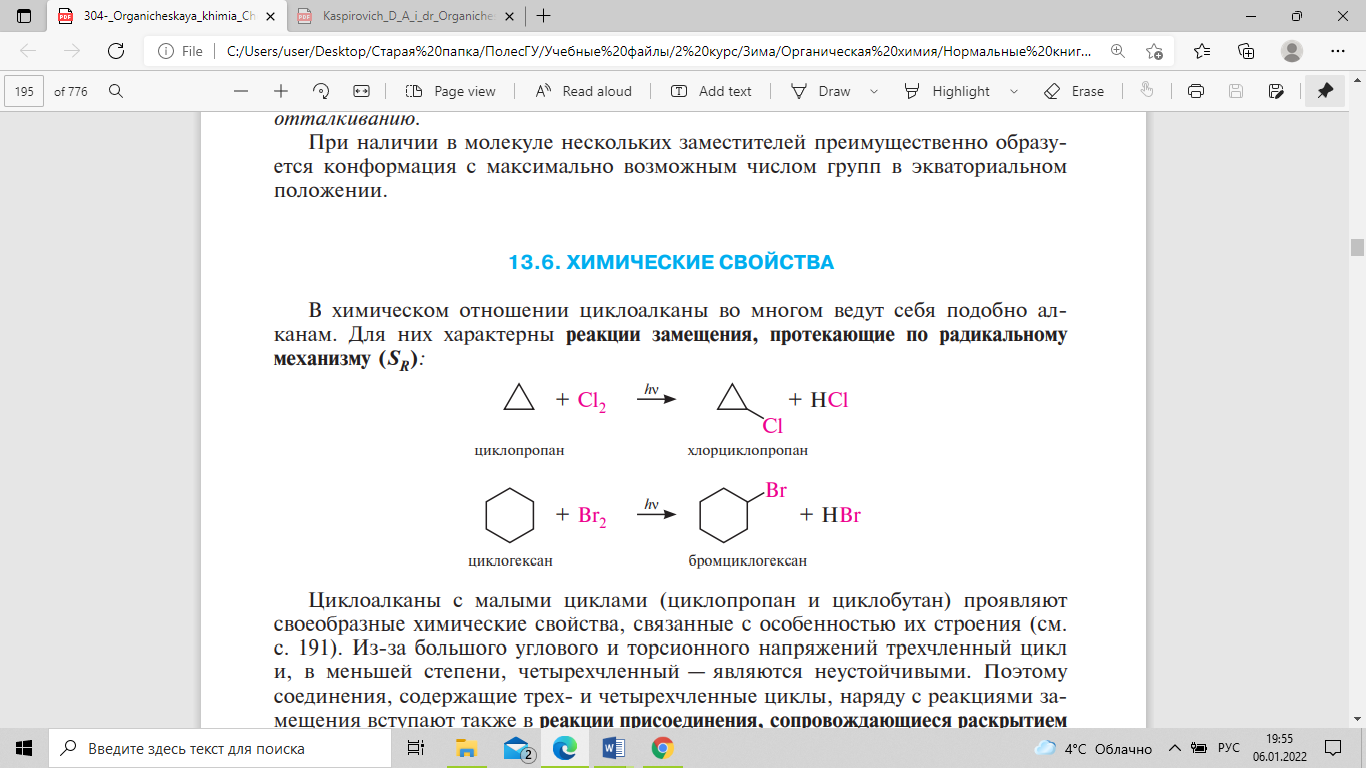Image resolution: width=1366 pixels, height=768 pixels.
Task: Click the taskbar search box
Action: tap(220, 748)
